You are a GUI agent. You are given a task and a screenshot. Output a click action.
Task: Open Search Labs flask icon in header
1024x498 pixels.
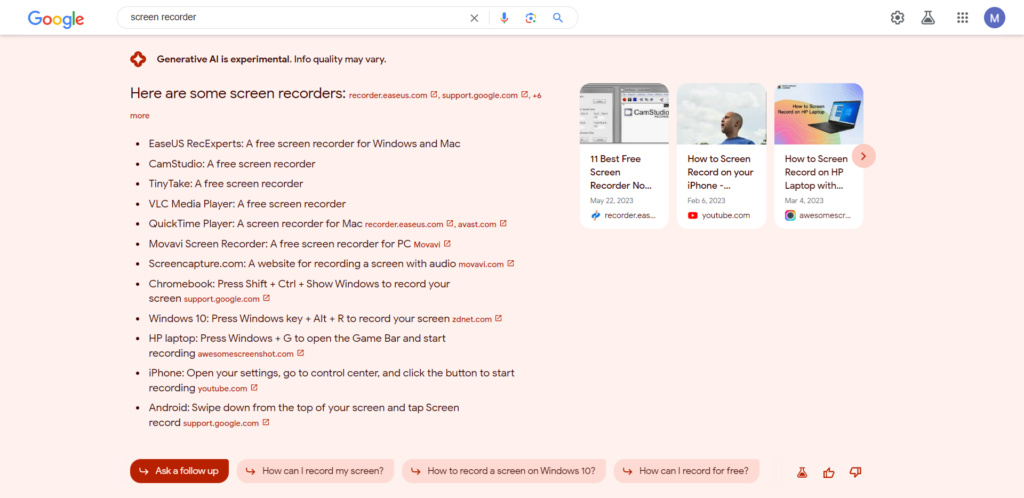[x=928, y=18]
